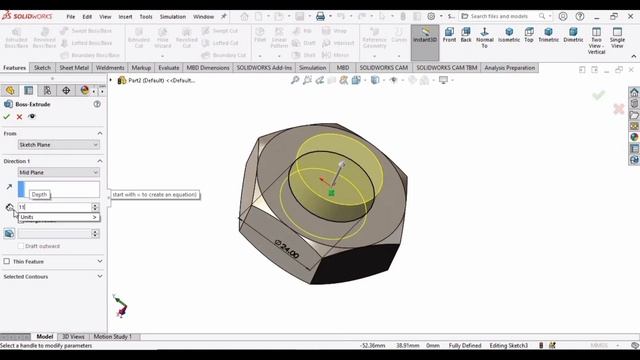Open ConfigurationManager tab icon

pos(47,90)
